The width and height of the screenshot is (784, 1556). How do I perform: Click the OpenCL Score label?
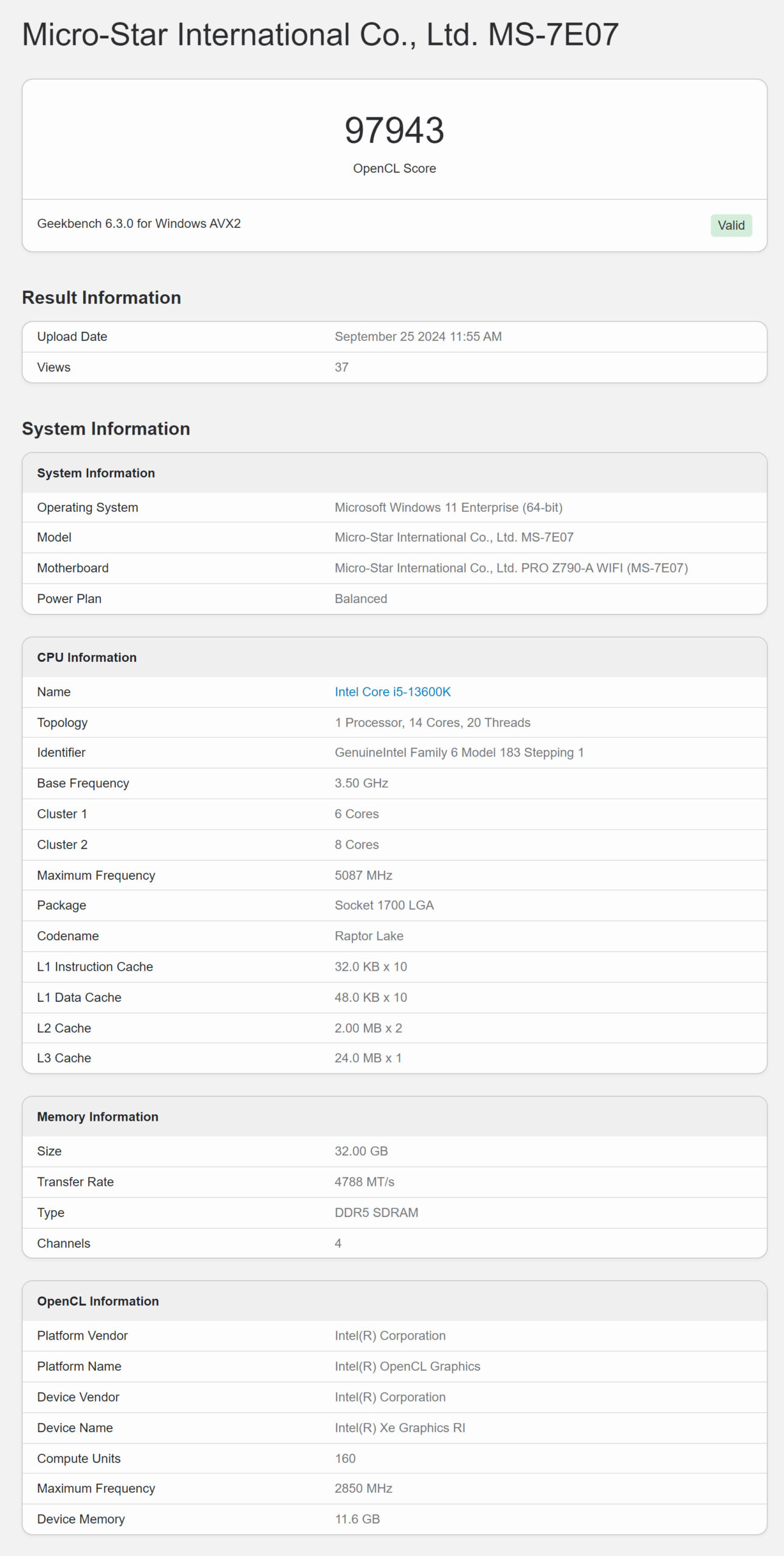click(x=394, y=168)
